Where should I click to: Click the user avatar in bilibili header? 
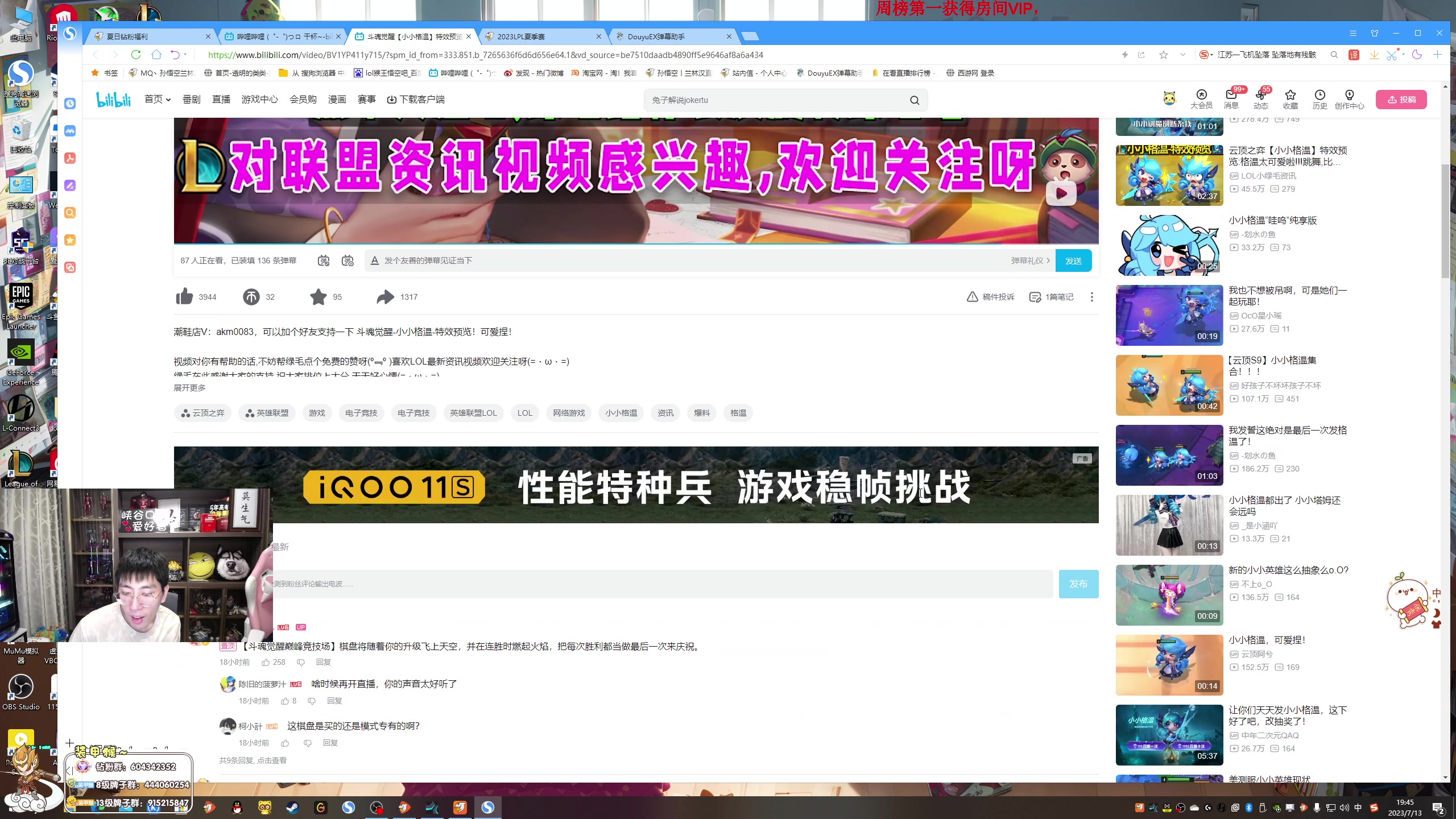1169,99
